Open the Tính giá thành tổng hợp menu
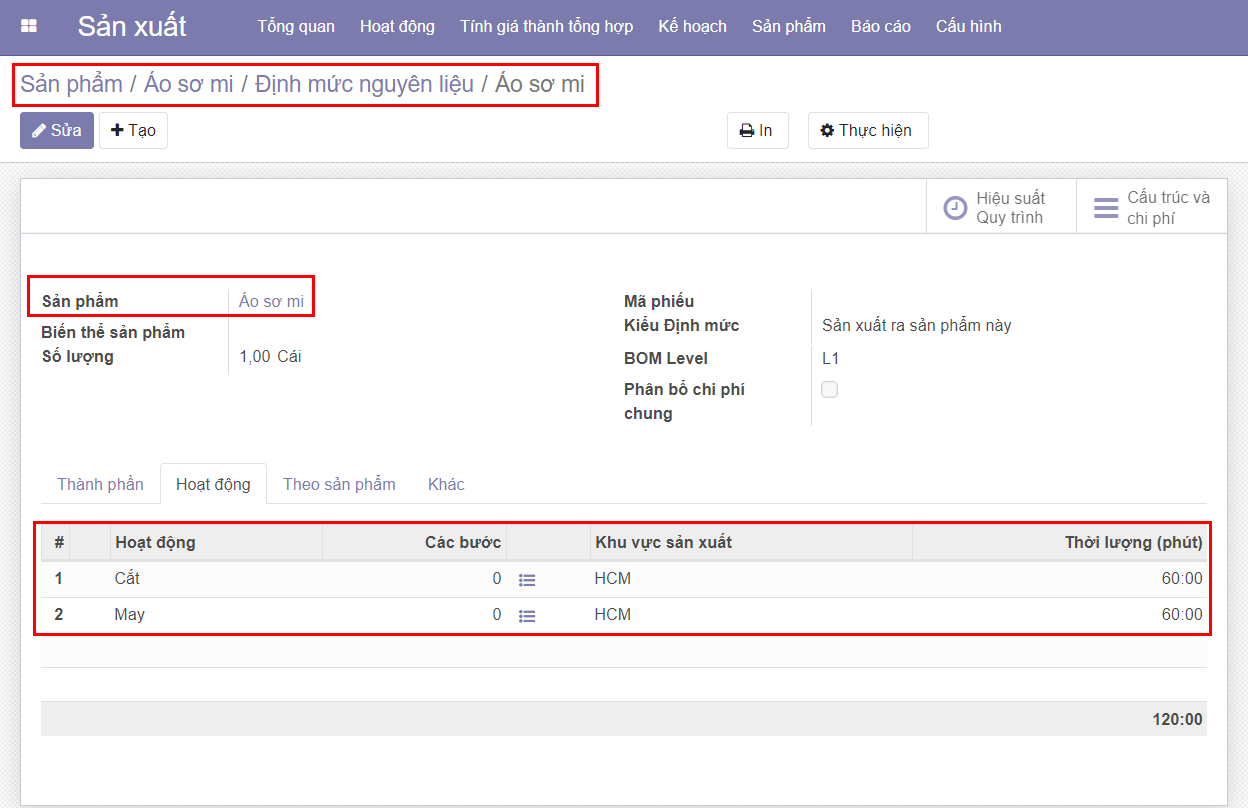1248x808 pixels. (x=546, y=27)
